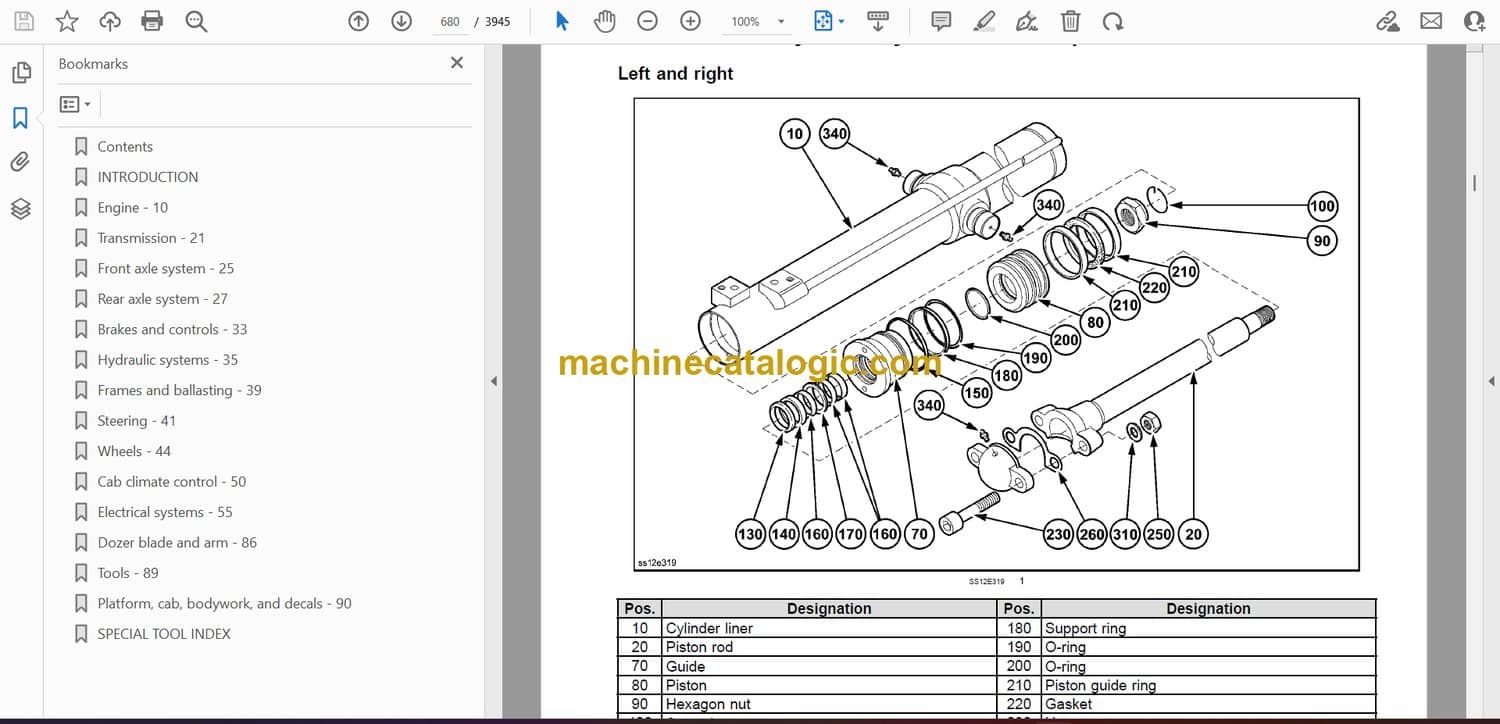Click the fit page view icon
The height and width of the screenshot is (724, 1500).
click(823, 21)
